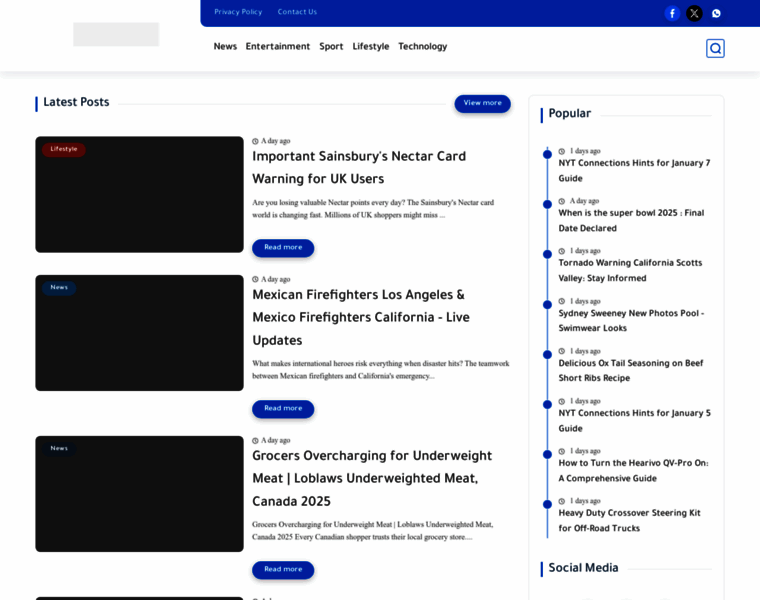The image size is (760, 600).
Task: Open the Facebook social icon
Action: (672, 13)
